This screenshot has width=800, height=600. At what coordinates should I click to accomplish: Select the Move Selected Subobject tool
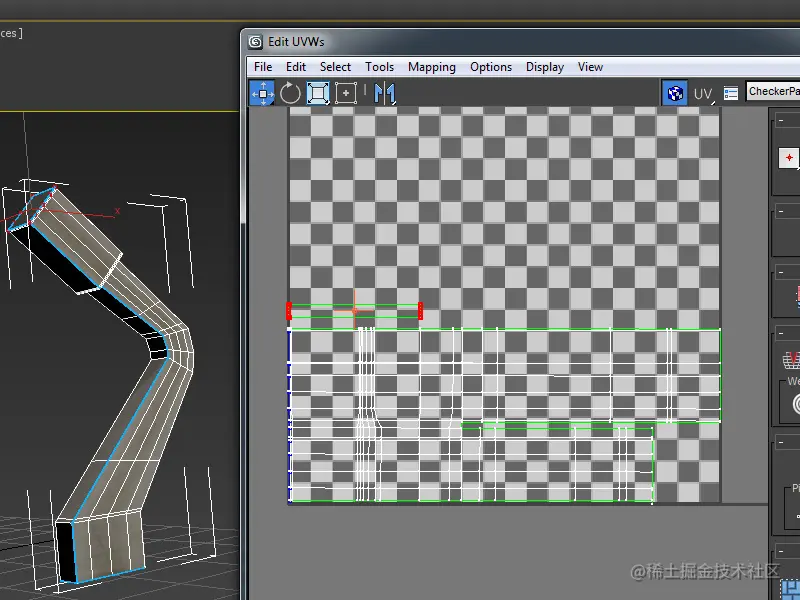click(x=262, y=93)
